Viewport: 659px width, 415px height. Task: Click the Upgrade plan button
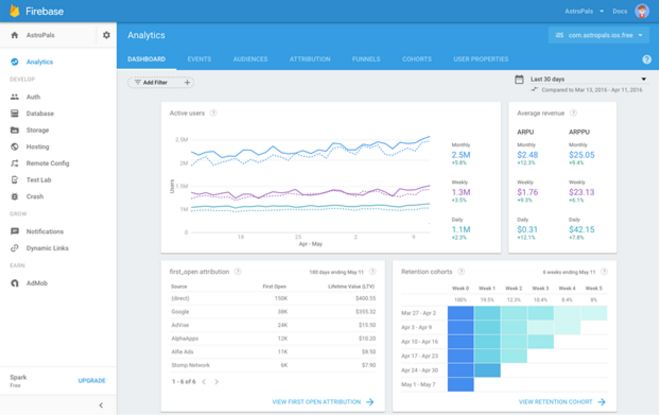(92, 380)
